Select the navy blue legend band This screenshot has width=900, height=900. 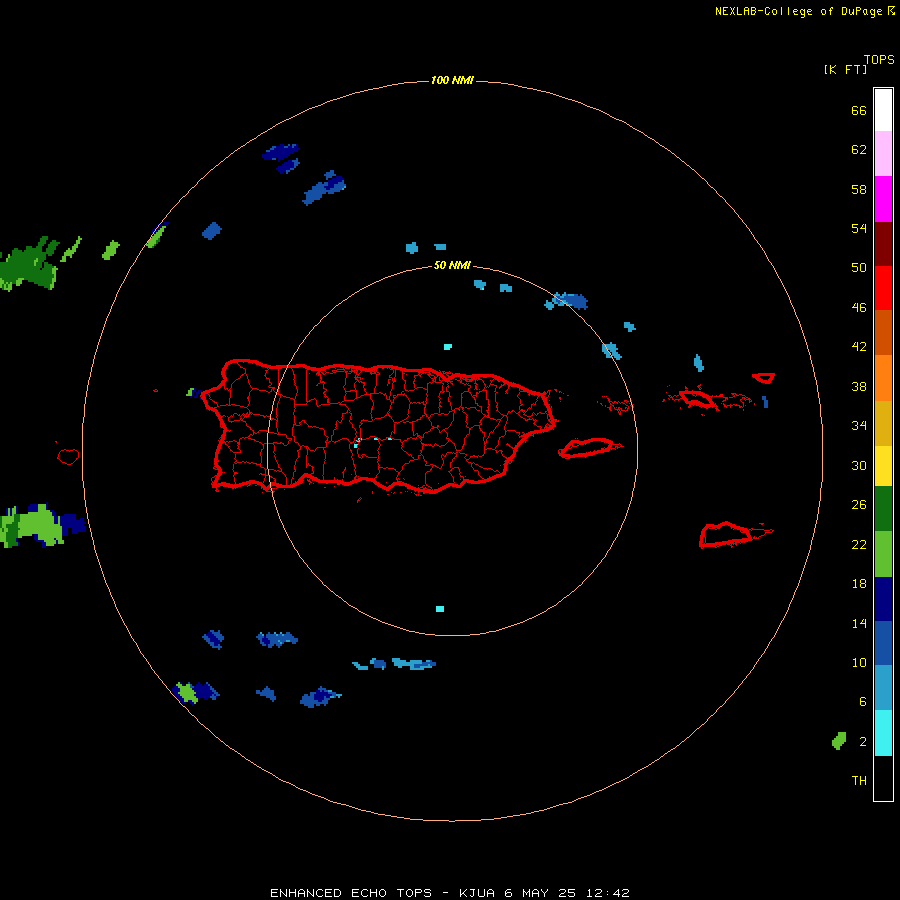pyautogui.click(x=883, y=599)
